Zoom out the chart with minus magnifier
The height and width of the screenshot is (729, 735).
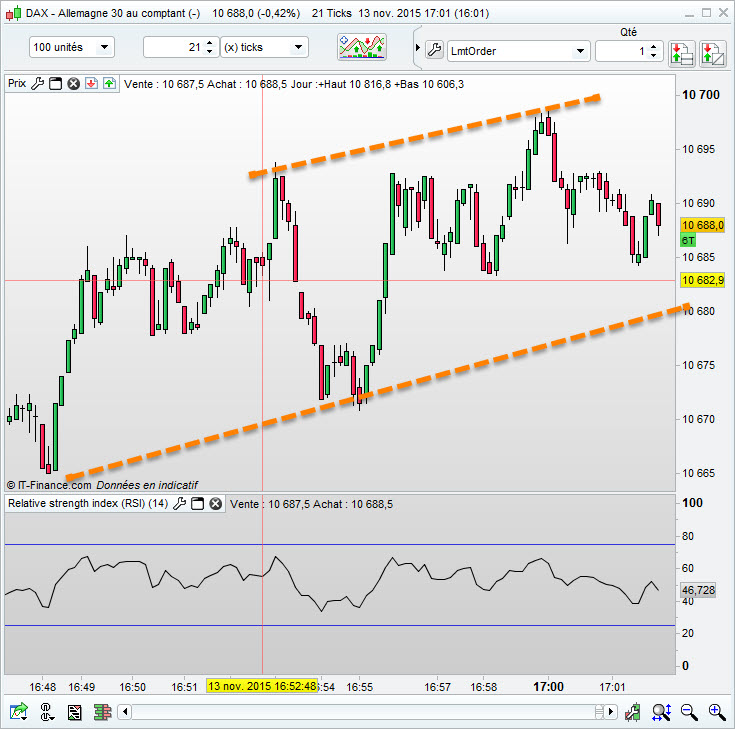689,712
